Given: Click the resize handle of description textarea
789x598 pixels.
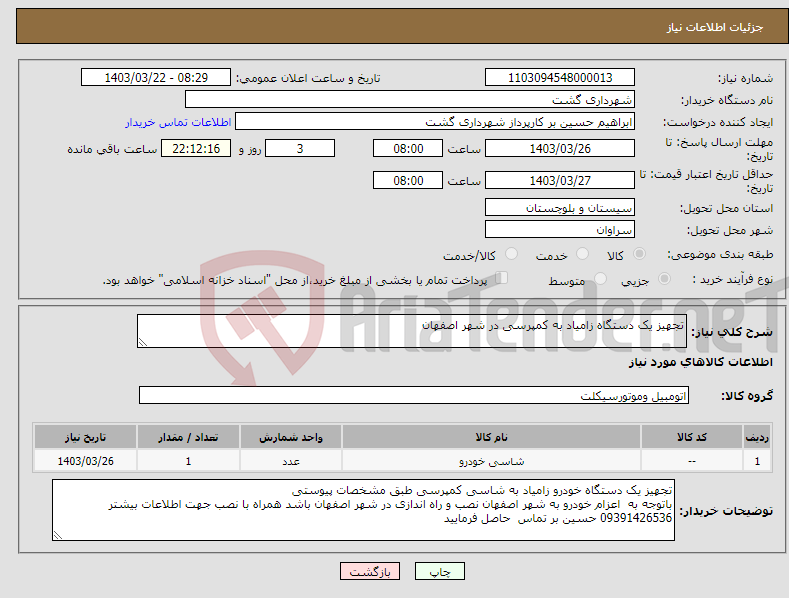Looking at the screenshot, I should (x=143, y=342).
